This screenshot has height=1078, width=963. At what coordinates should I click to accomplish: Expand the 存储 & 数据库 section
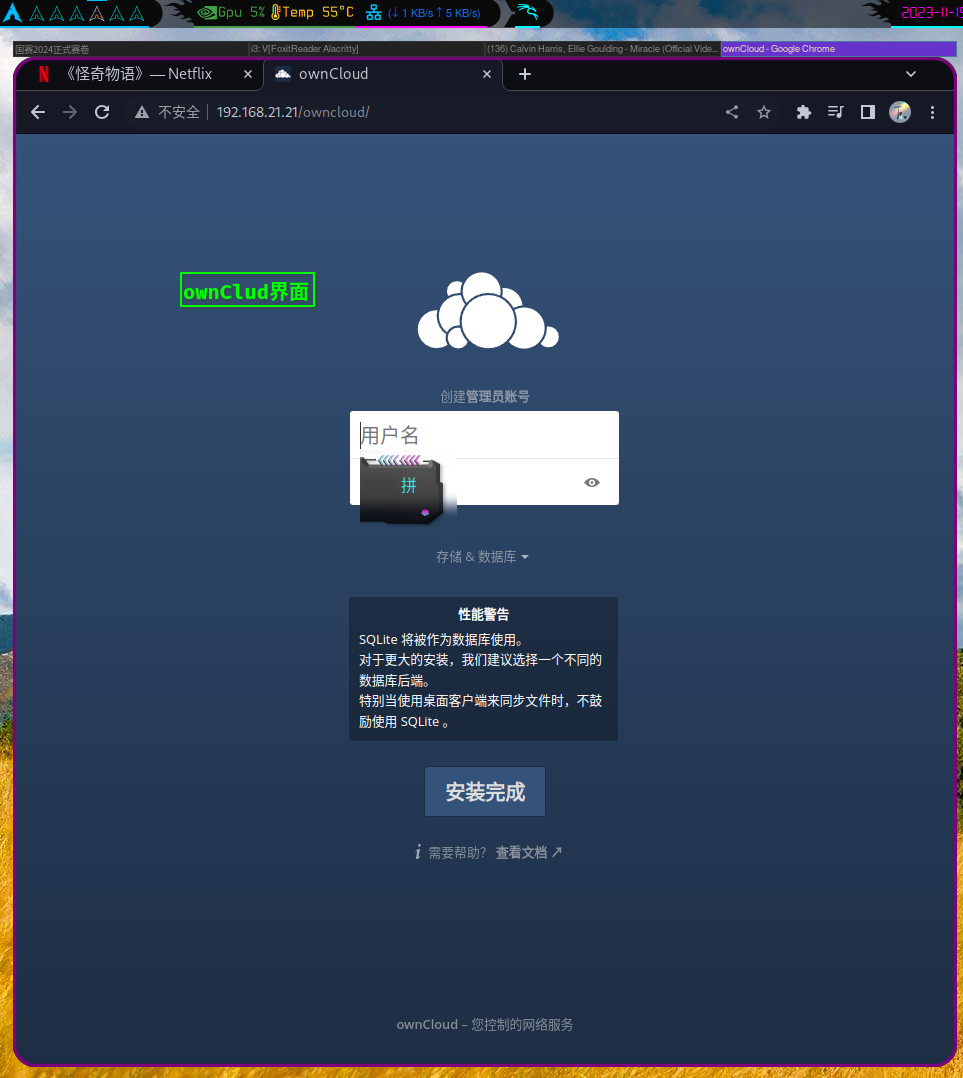tap(483, 557)
